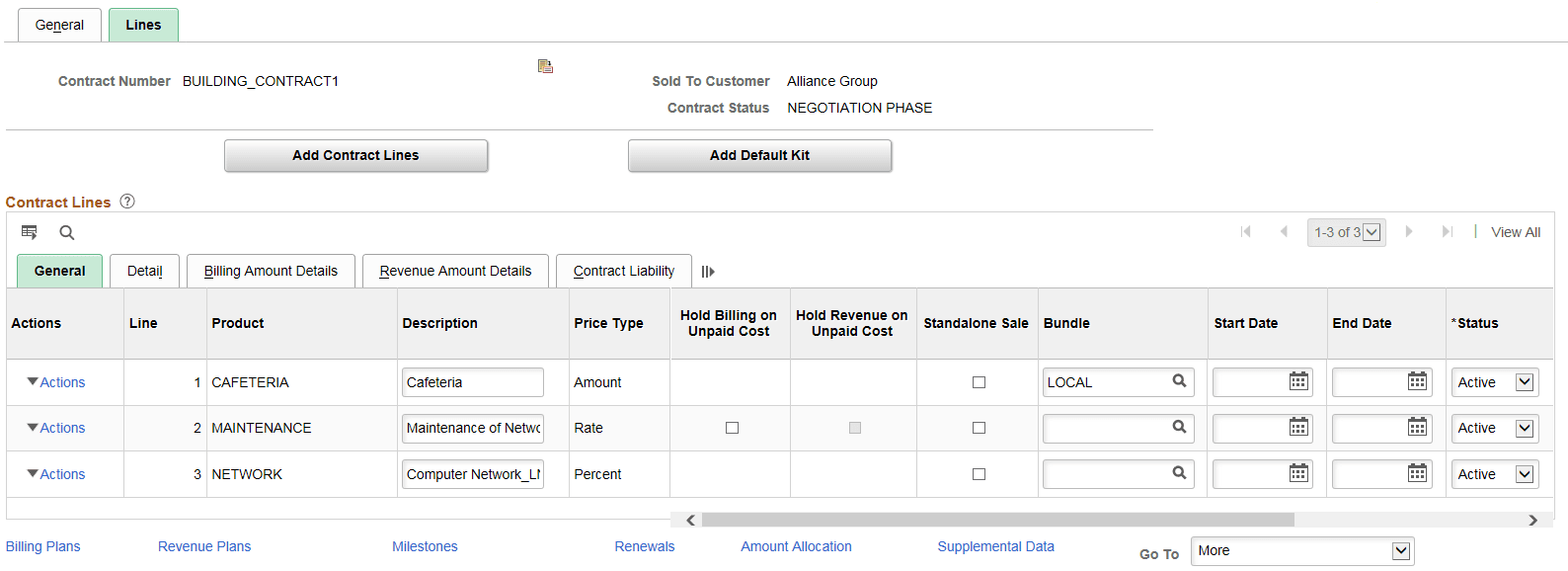
Task: Open End Date calendar for NETWORK line
Action: coord(1417,473)
